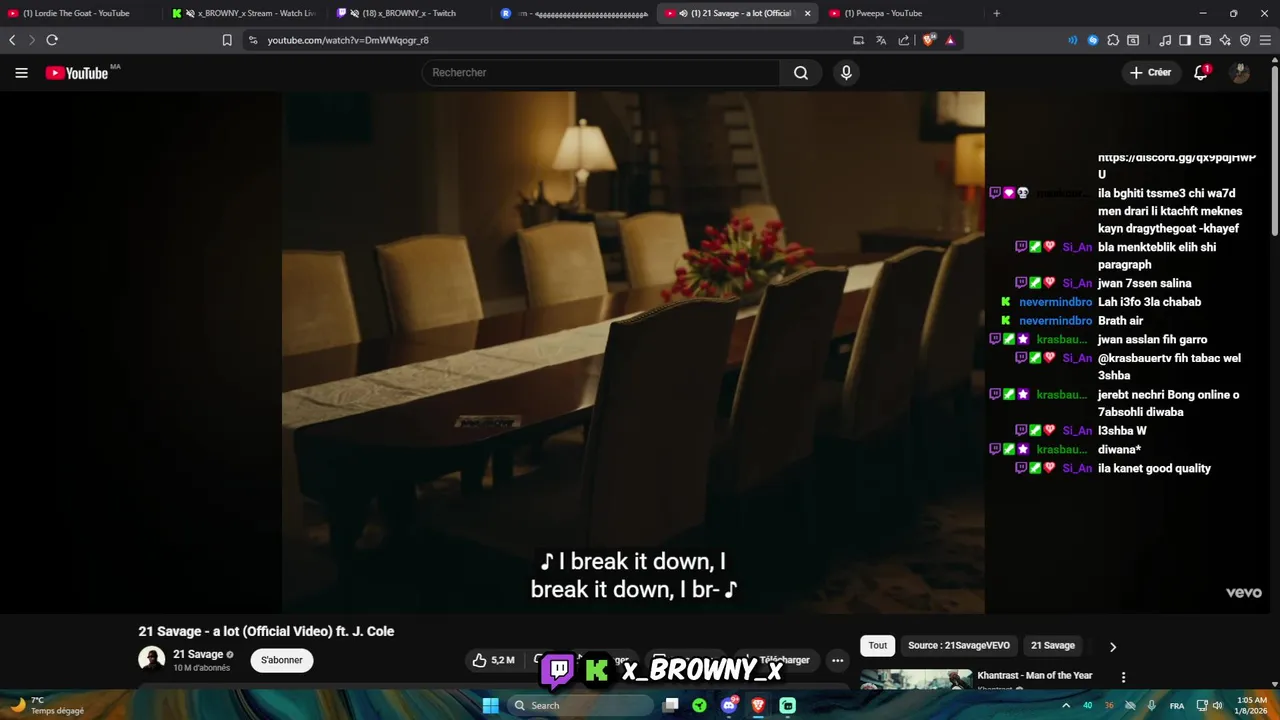Image resolution: width=1280 pixels, height=720 pixels.
Task: Switch to x_BROWNY_x Stream Kick tab
Action: tap(247, 13)
